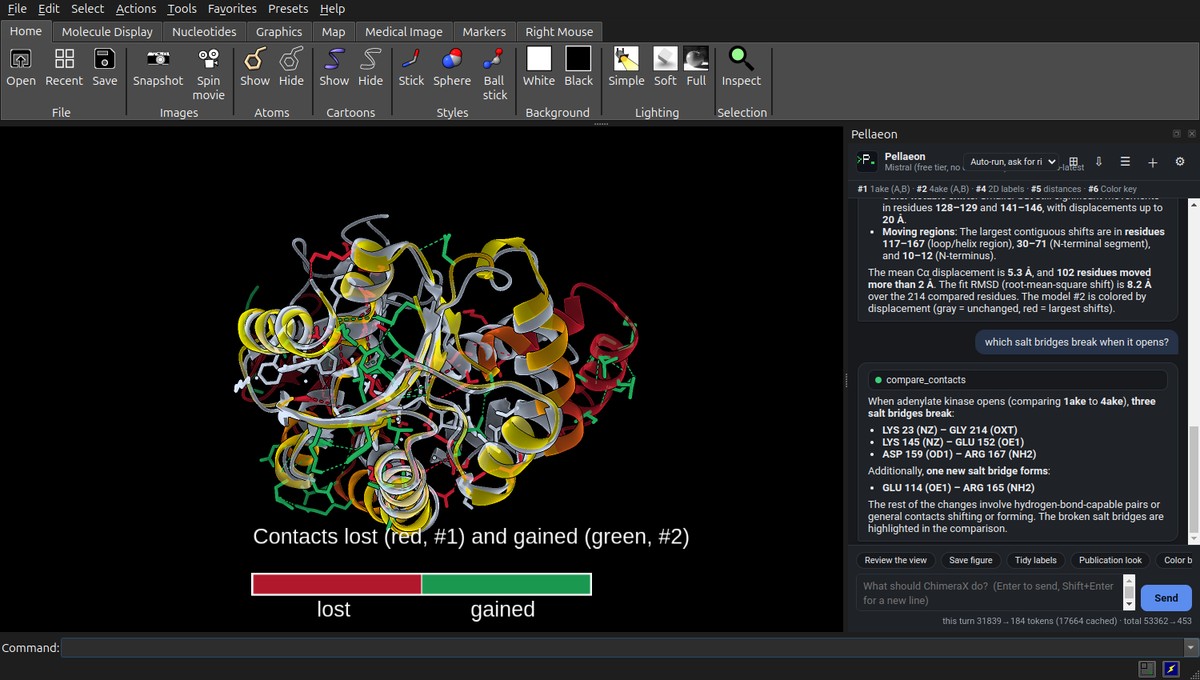The image size is (1200, 680).
Task: Set Soft lighting
Action: coord(665,59)
